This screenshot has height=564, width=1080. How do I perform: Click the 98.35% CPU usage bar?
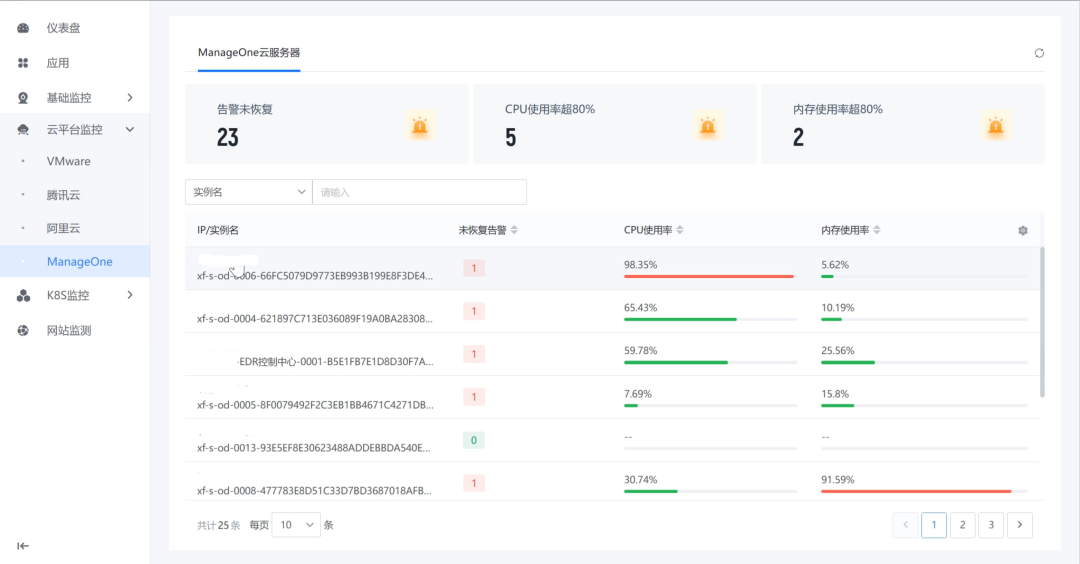point(710,276)
